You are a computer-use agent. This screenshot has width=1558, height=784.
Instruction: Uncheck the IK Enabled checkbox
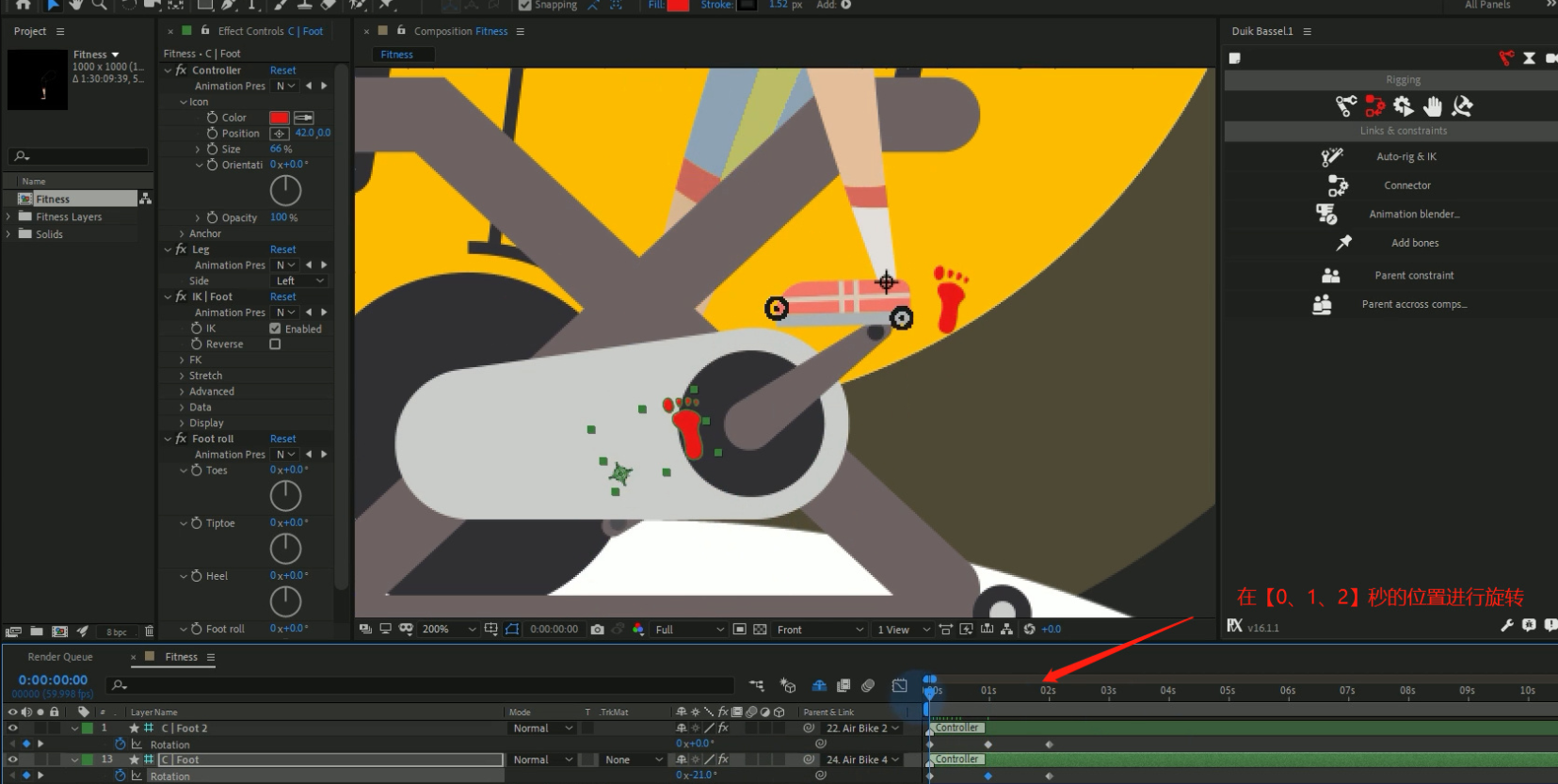(275, 328)
